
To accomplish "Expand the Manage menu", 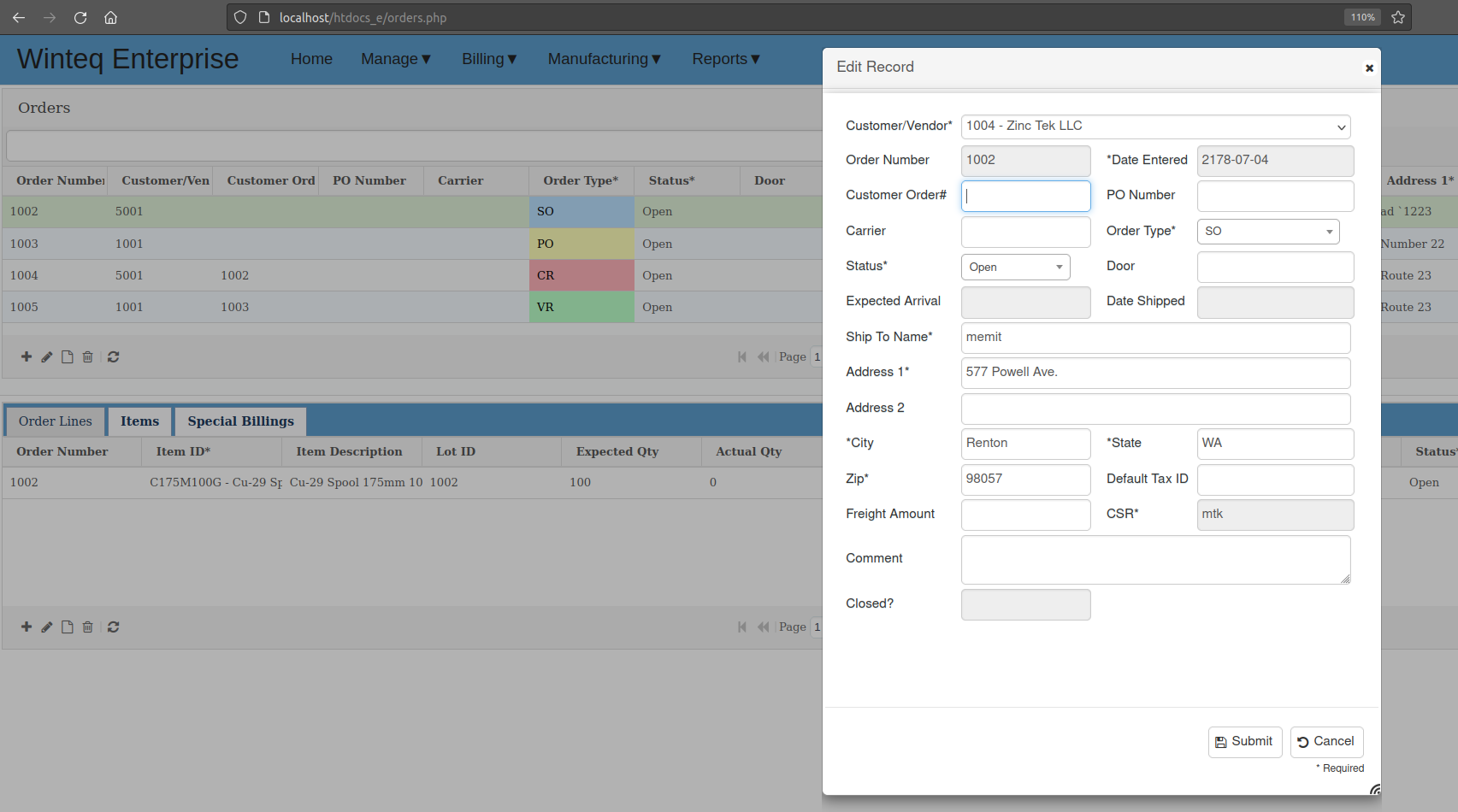I will [396, 59].
